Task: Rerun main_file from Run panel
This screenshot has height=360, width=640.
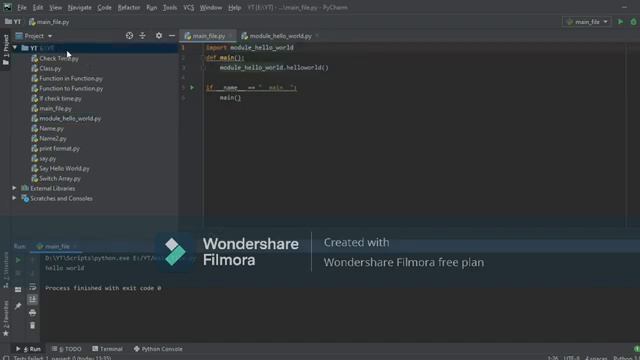Action: pyautogui.click(x=18, y=260)
